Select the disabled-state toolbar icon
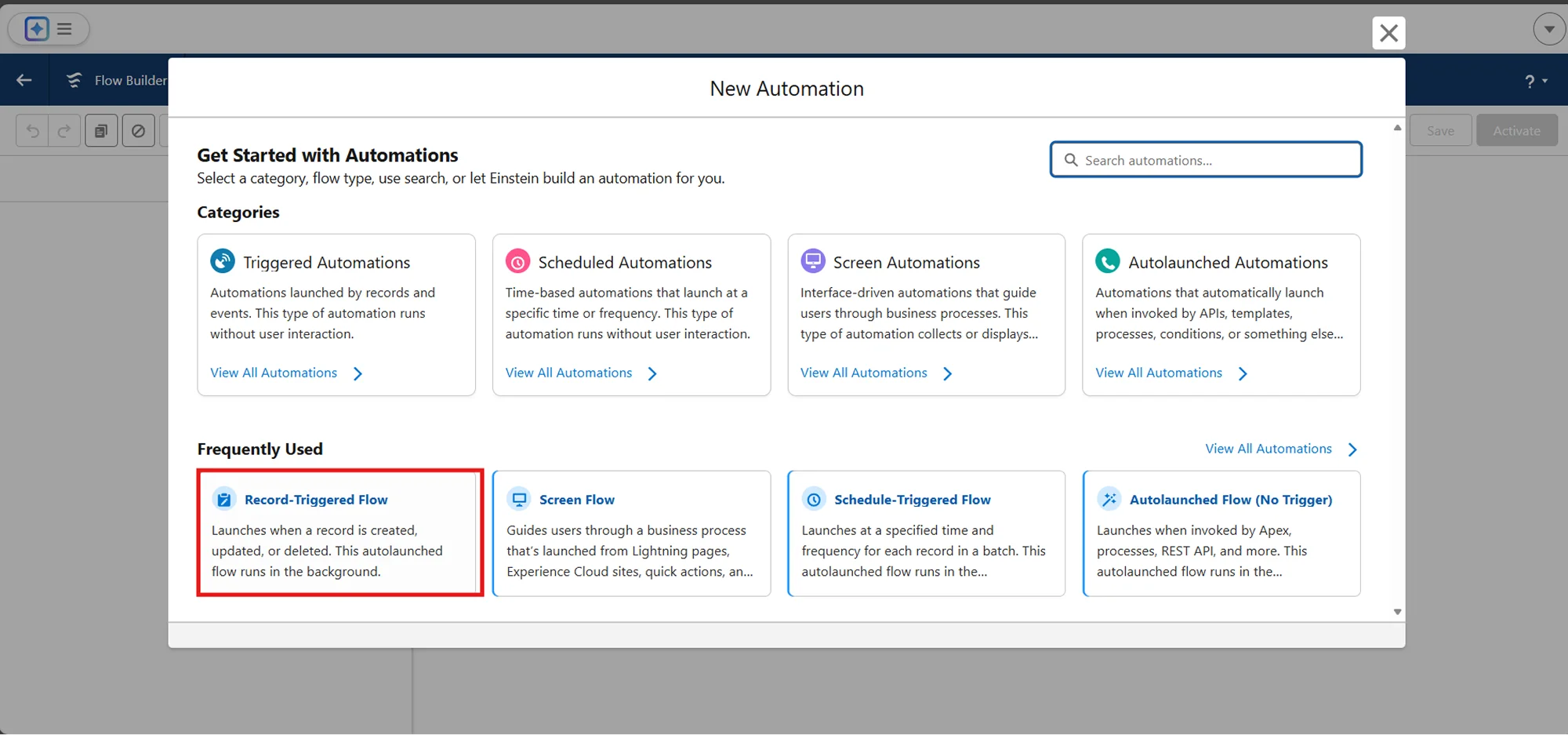The width and height of the screenshot is (1568, 735). (x=139, y=130)
